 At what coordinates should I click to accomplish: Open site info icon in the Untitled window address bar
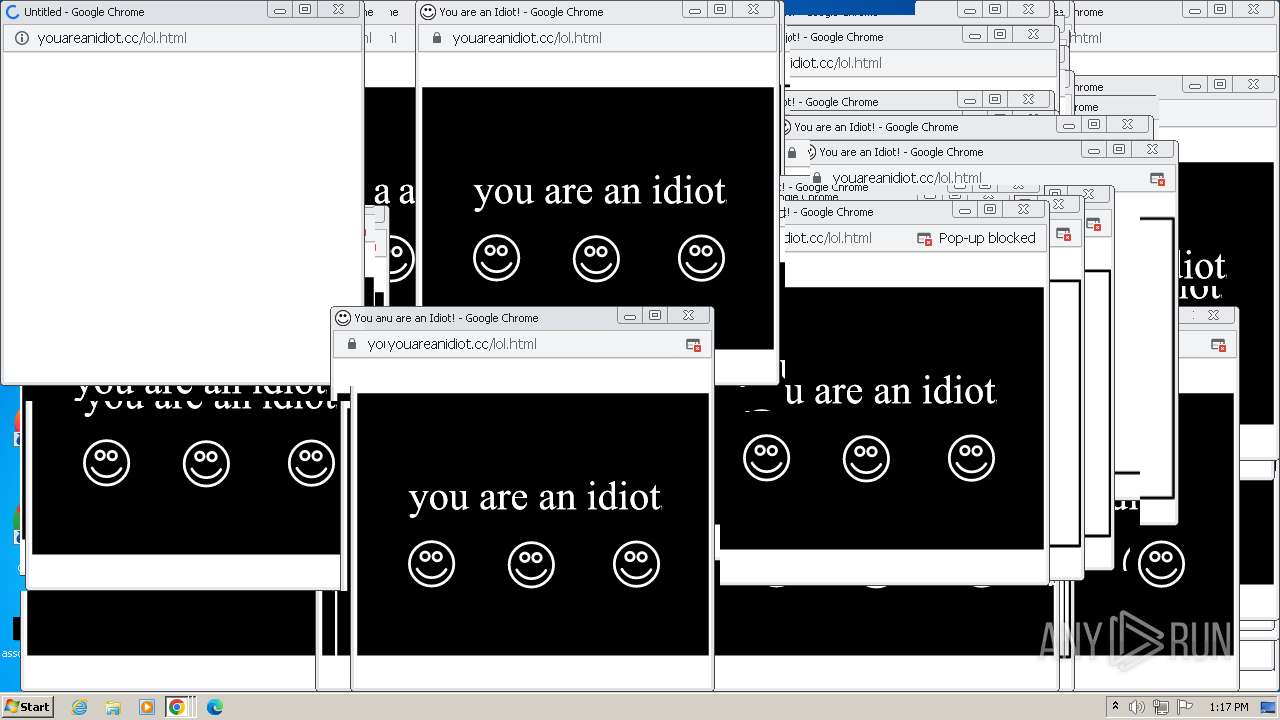22,38
